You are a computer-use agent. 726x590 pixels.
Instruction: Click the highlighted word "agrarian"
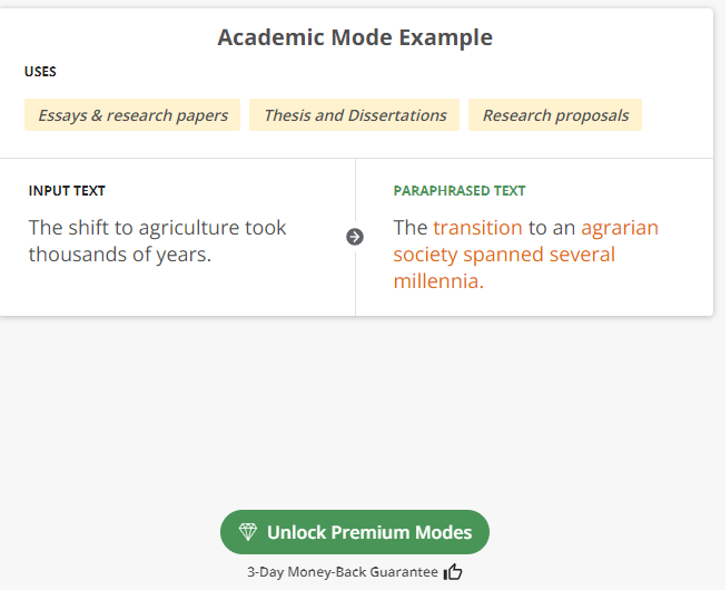point(619,227)
